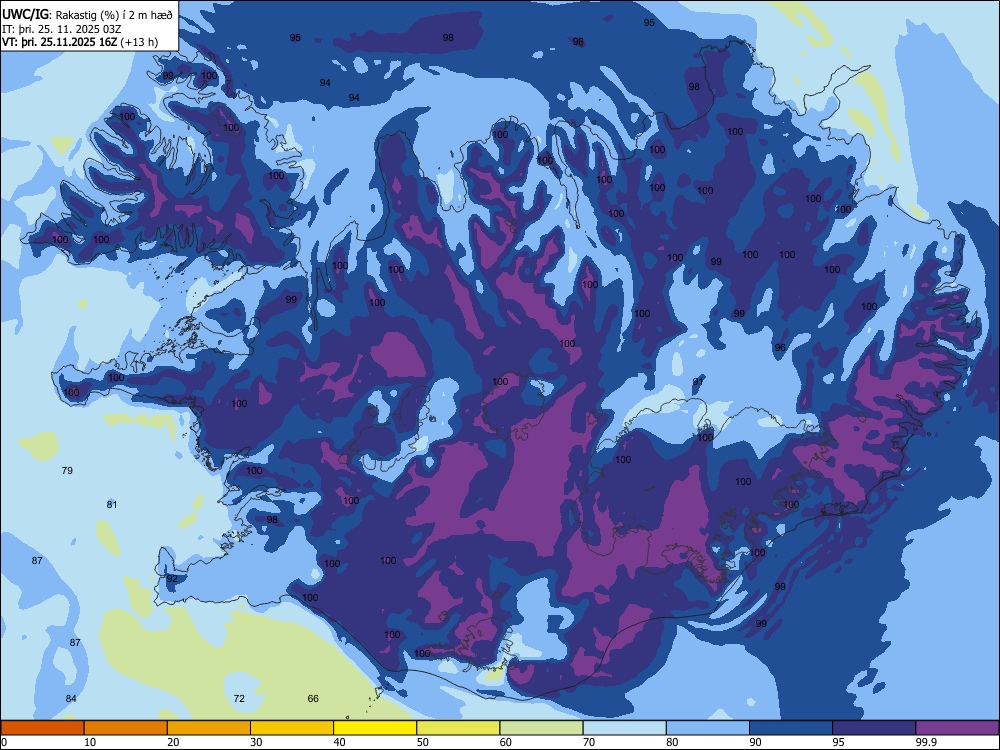This screenshot has width=1000, height=750.
Task: Click the 0–10 dark orange legend swatch
Action: [42, 728]
